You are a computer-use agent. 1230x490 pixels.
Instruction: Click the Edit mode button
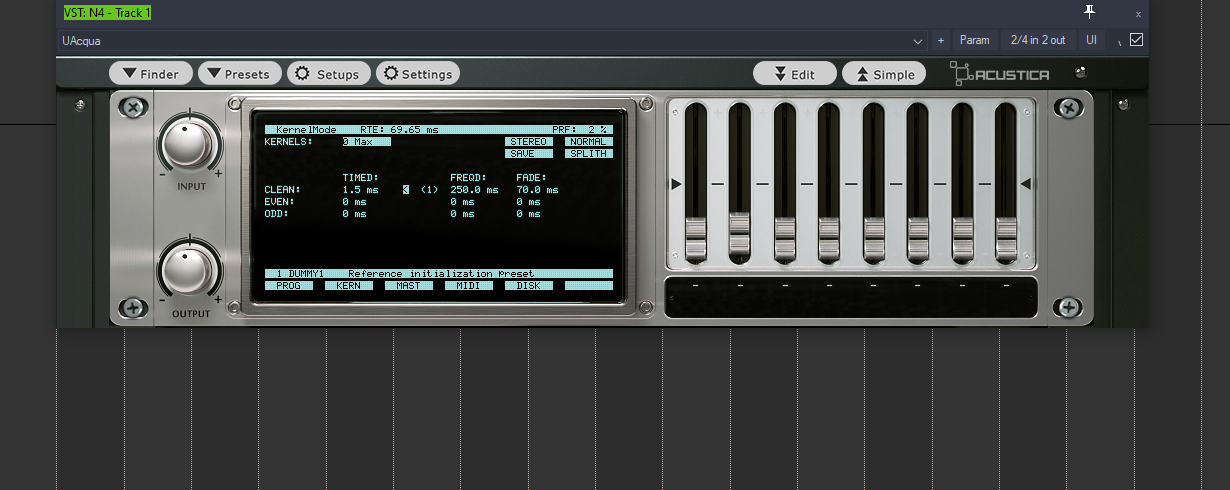(795, 74)
